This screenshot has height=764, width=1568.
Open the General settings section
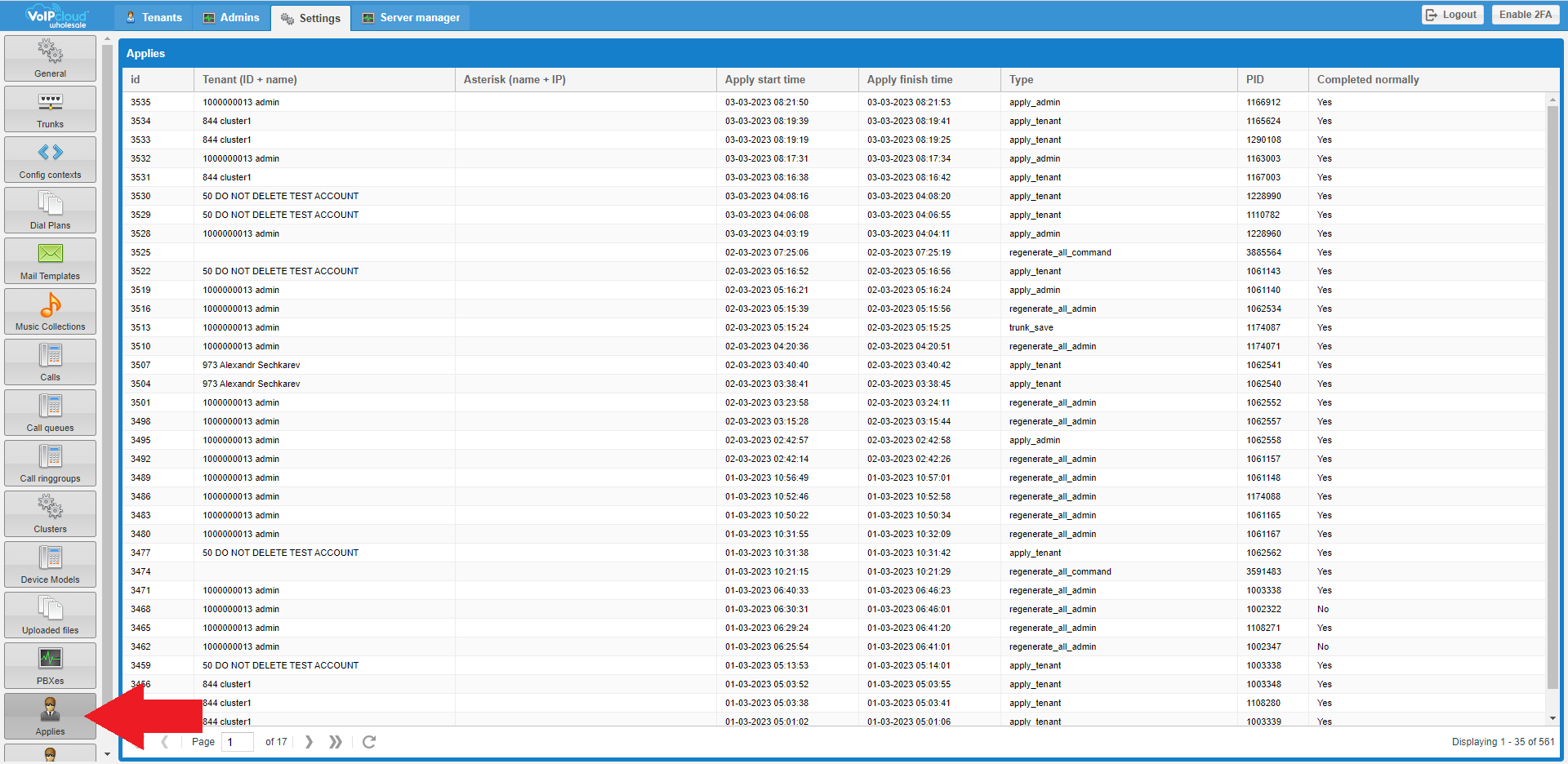point(50,58)
